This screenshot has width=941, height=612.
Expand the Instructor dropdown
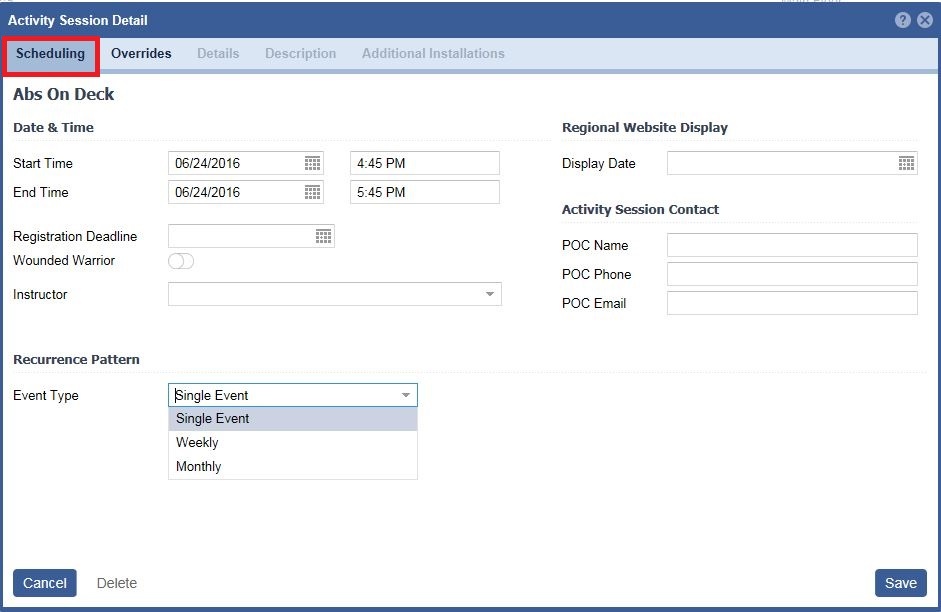pyautogui.click(x=490, y=294)
